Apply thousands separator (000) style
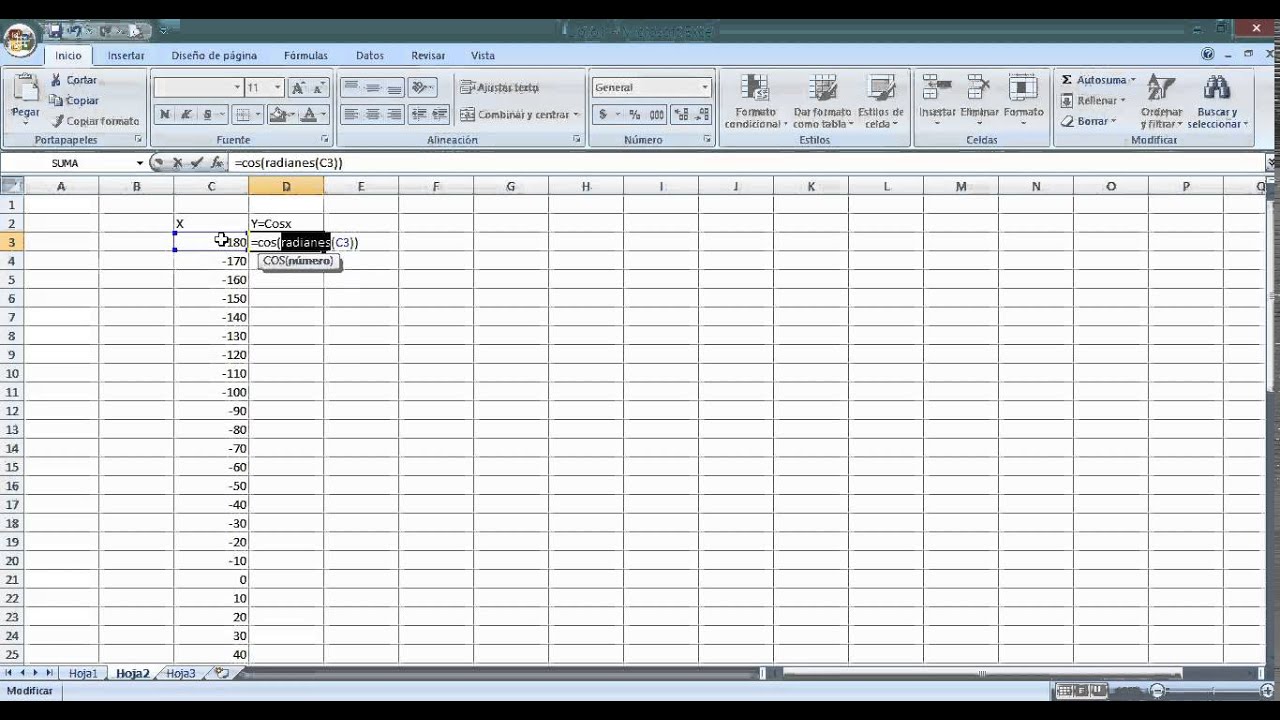 pos(656,115)
